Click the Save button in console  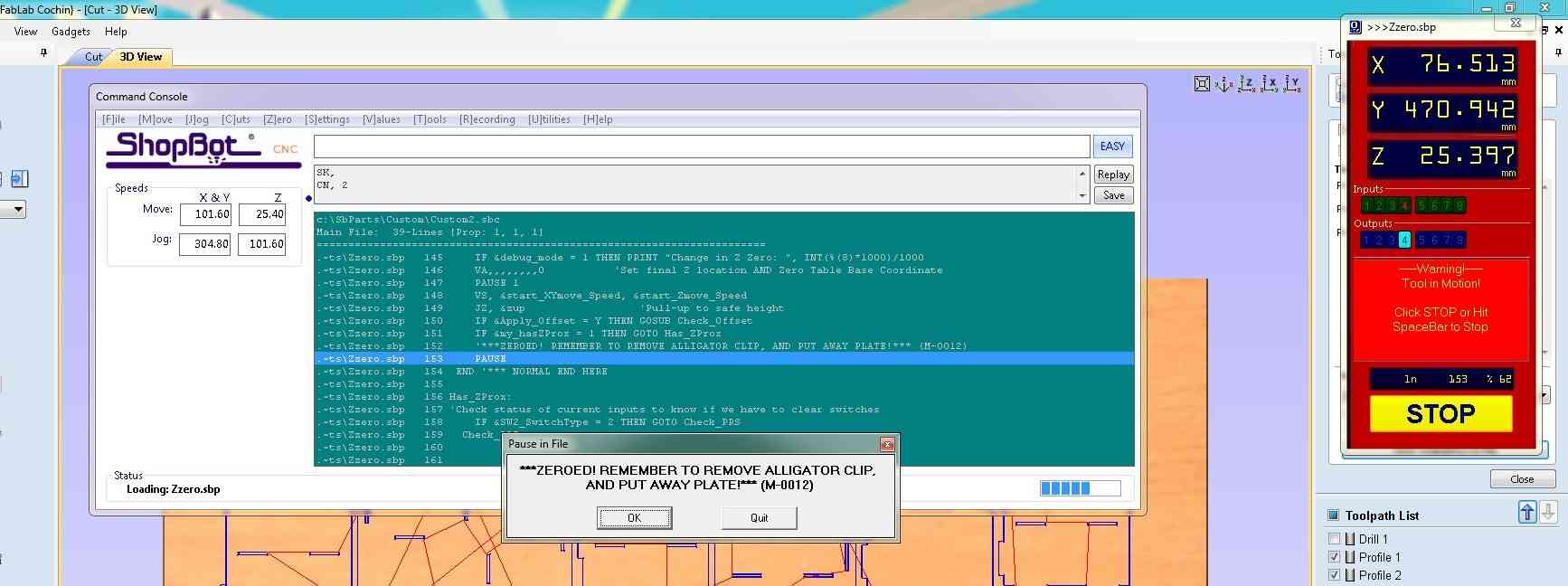[x=1113, y=195]
